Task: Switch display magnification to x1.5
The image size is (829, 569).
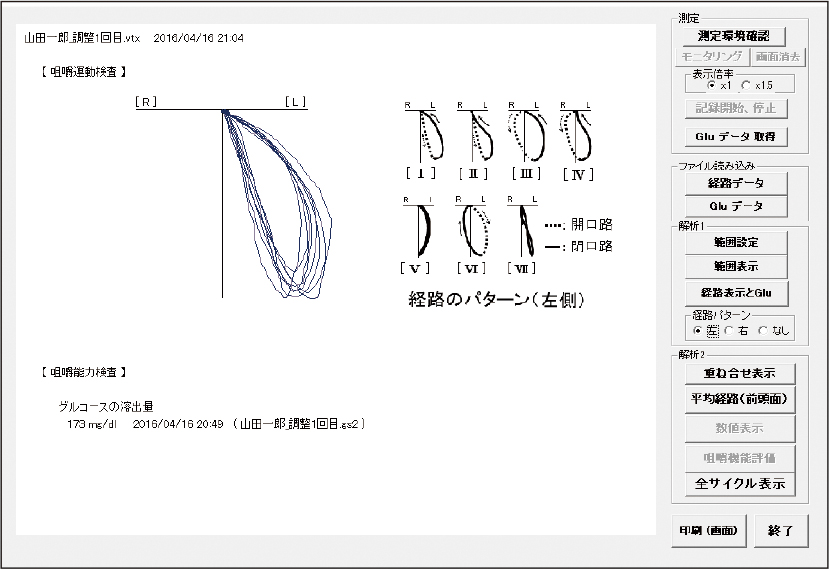Action: (745, 86)
